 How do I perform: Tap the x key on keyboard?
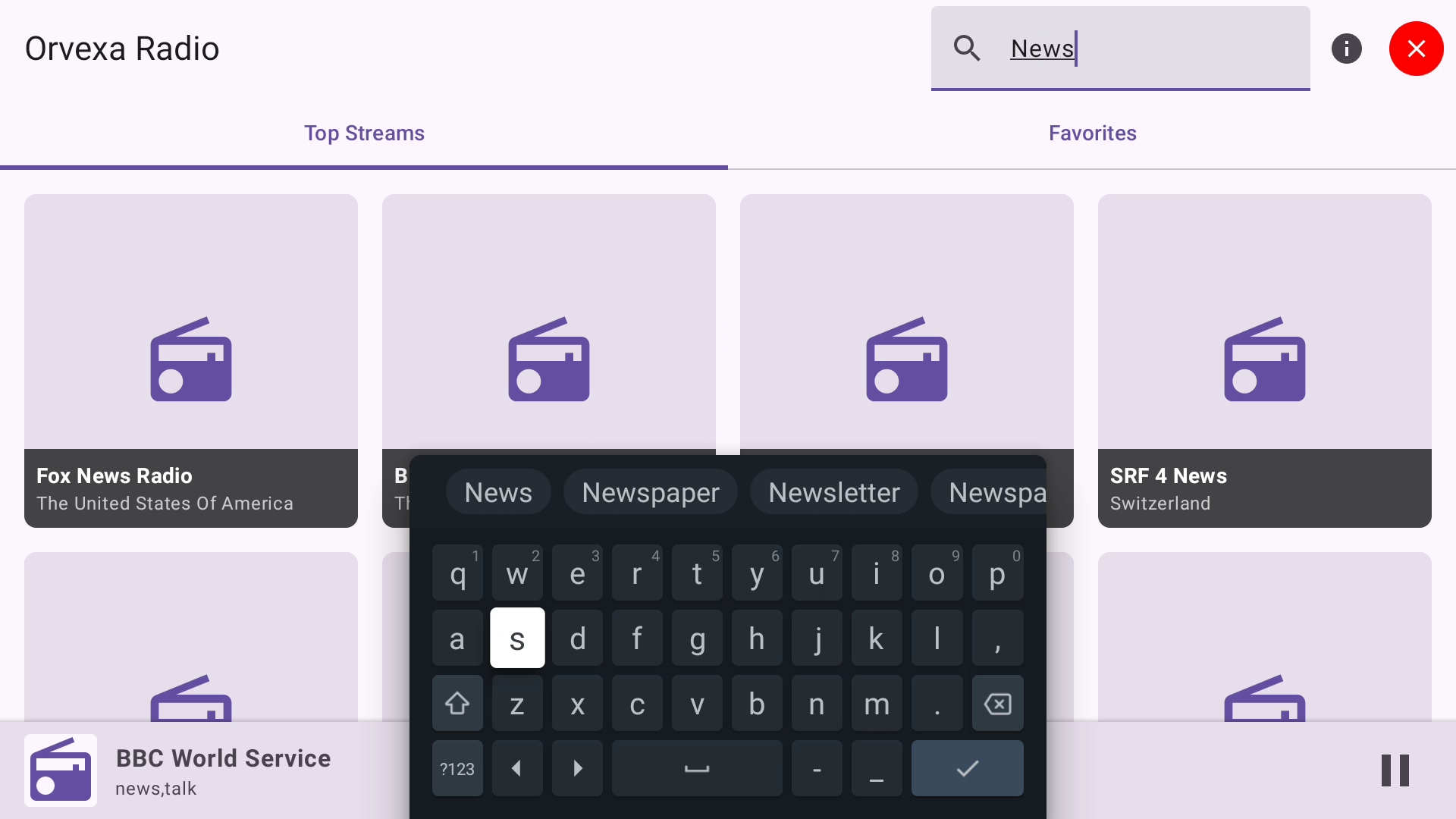click(x=578, y=704)
